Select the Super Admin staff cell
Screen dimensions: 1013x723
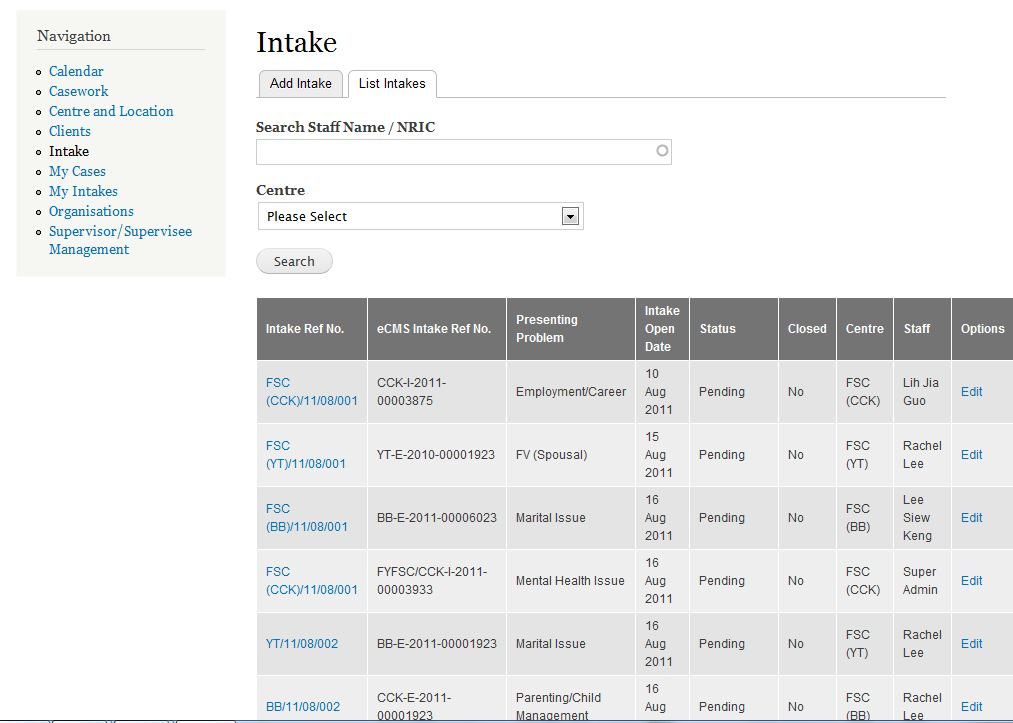922,581
